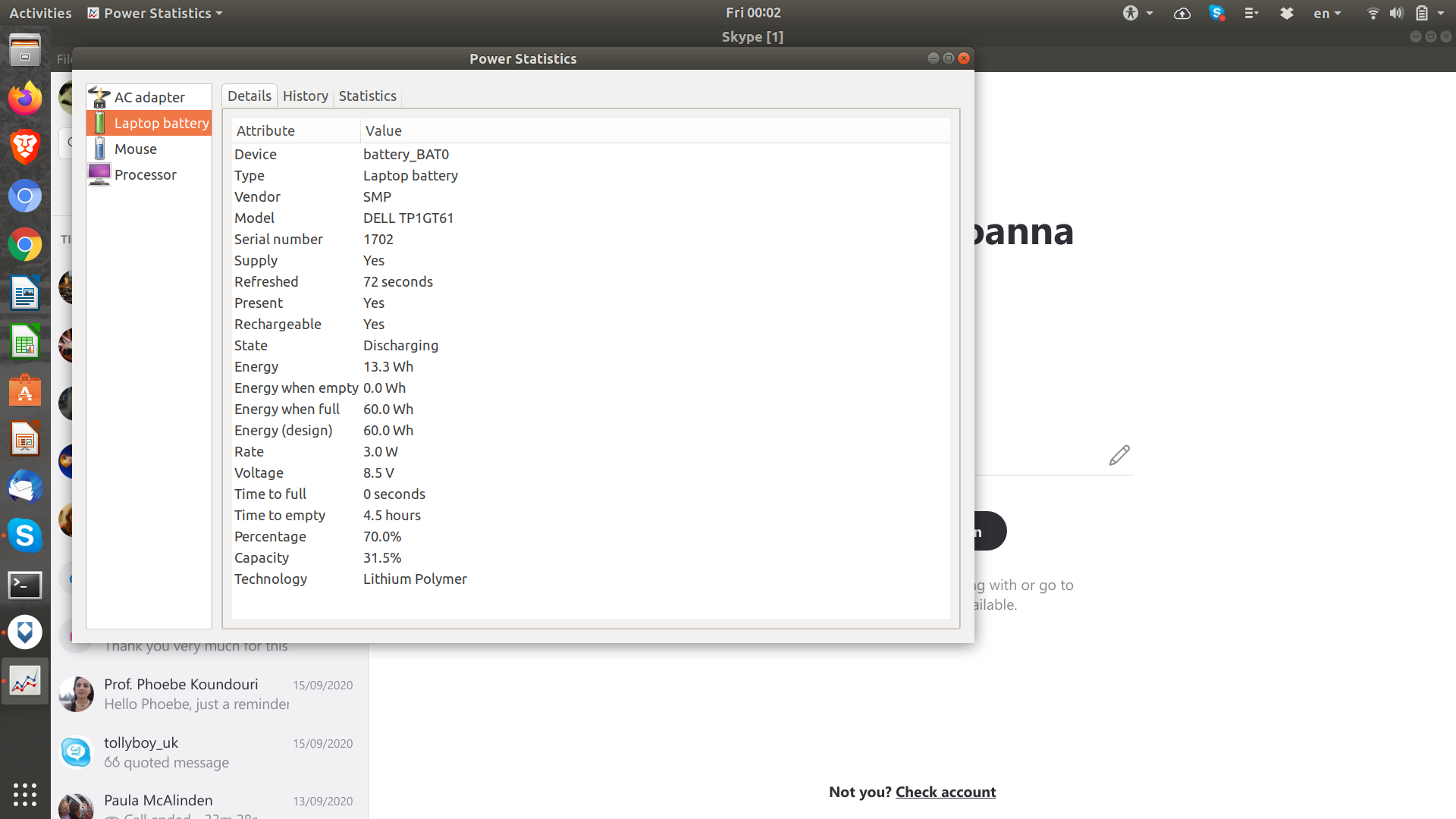Launch Brave browser from the dock

25,147
